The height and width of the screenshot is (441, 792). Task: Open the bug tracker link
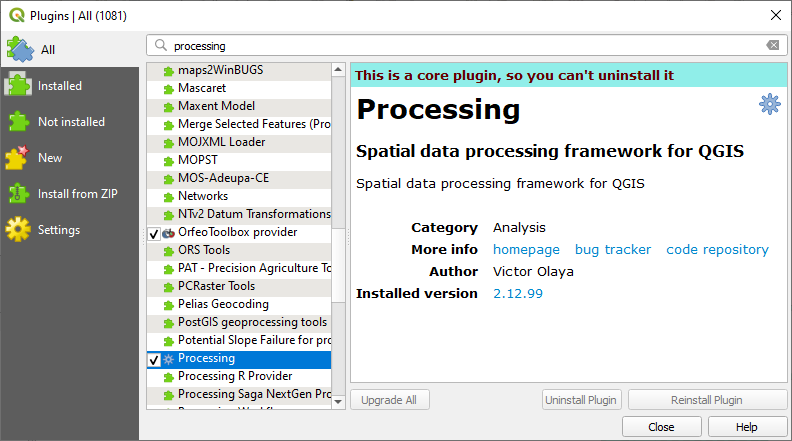pyautogui.click(x=613, y=249)
